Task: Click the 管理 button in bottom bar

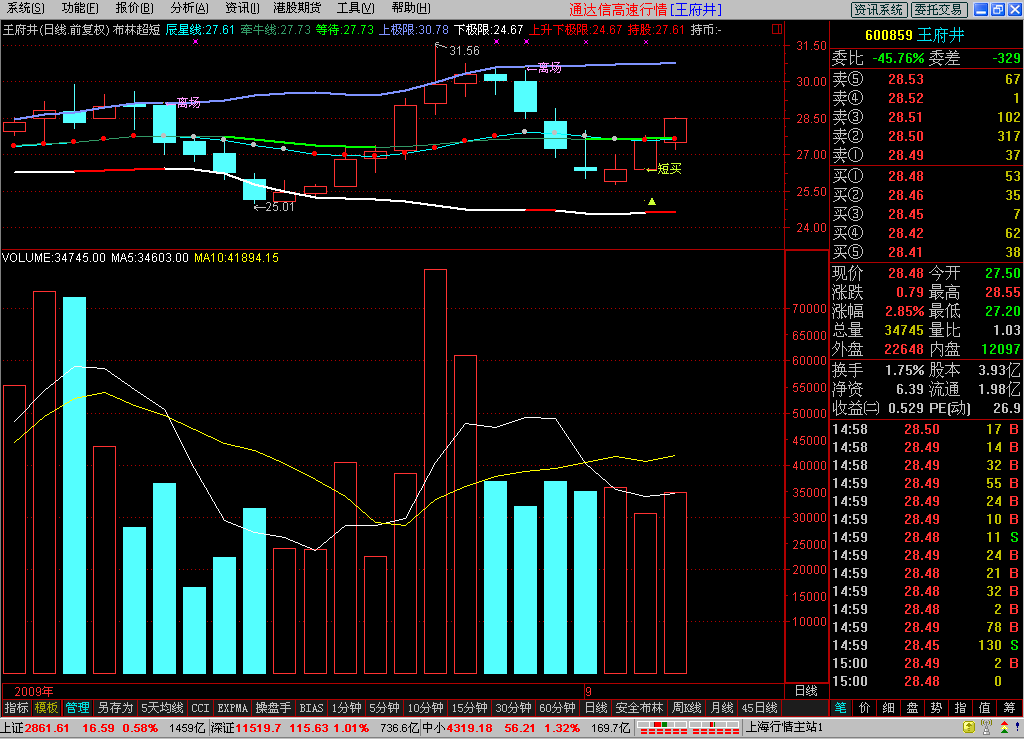Action: [76, 708]
